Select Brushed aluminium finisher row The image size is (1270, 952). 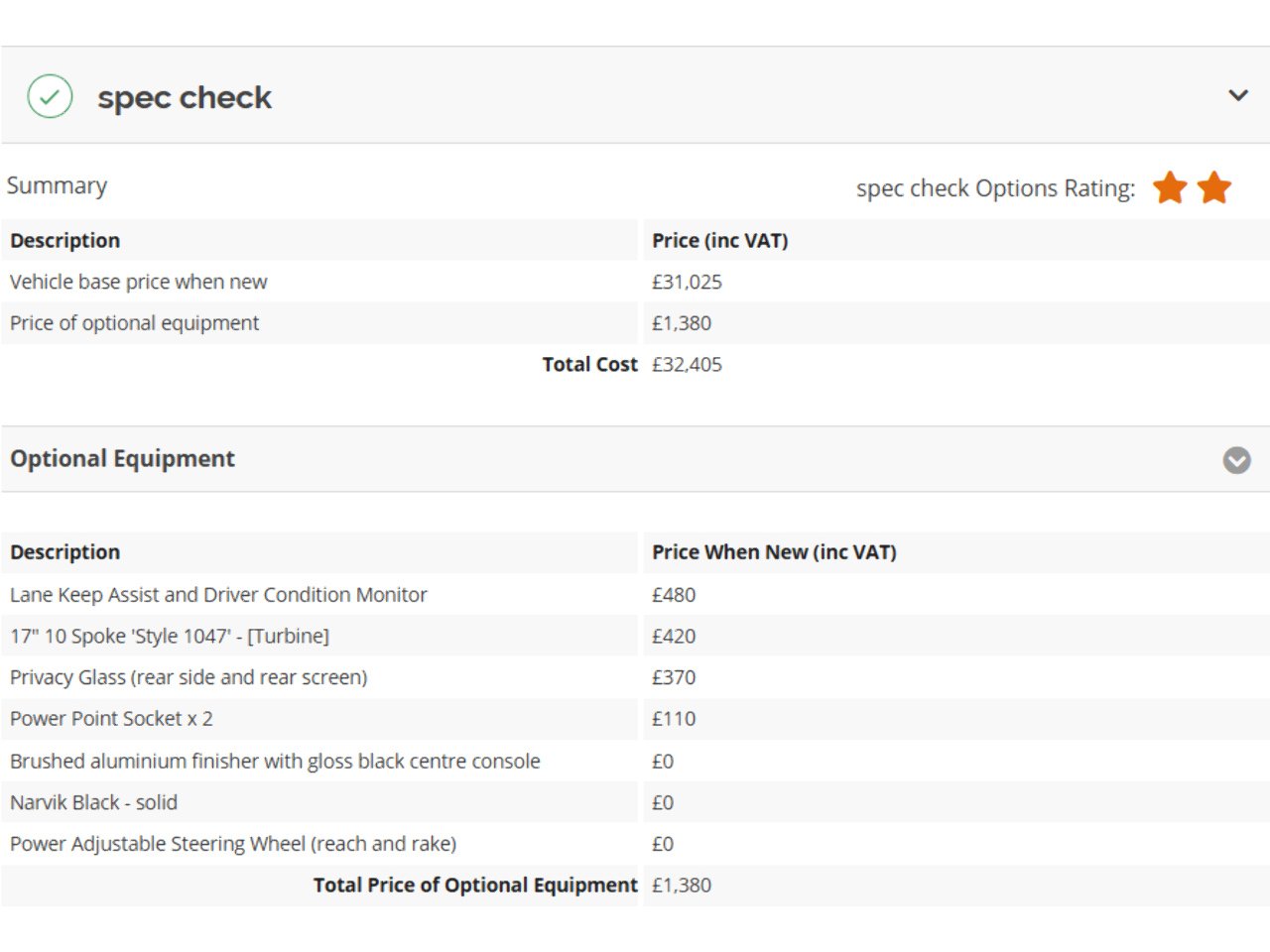tap(275, 762)
